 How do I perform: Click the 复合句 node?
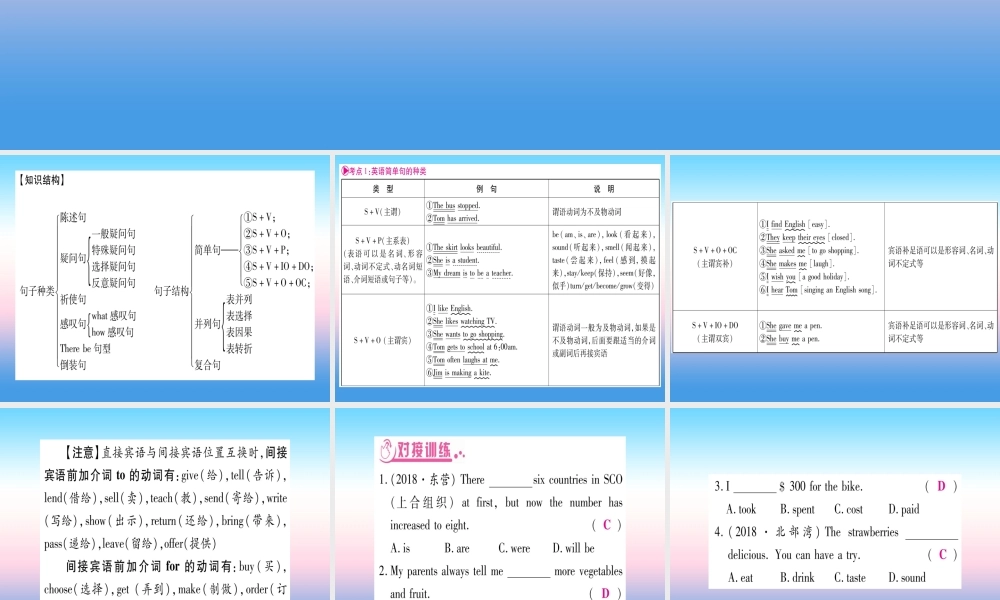coord(207,365)
